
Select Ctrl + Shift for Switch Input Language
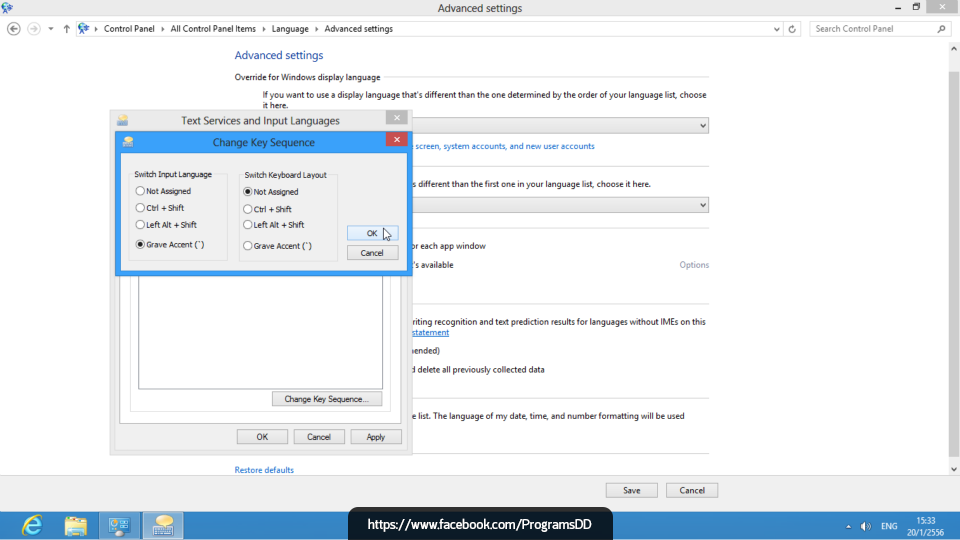[140, 208]
